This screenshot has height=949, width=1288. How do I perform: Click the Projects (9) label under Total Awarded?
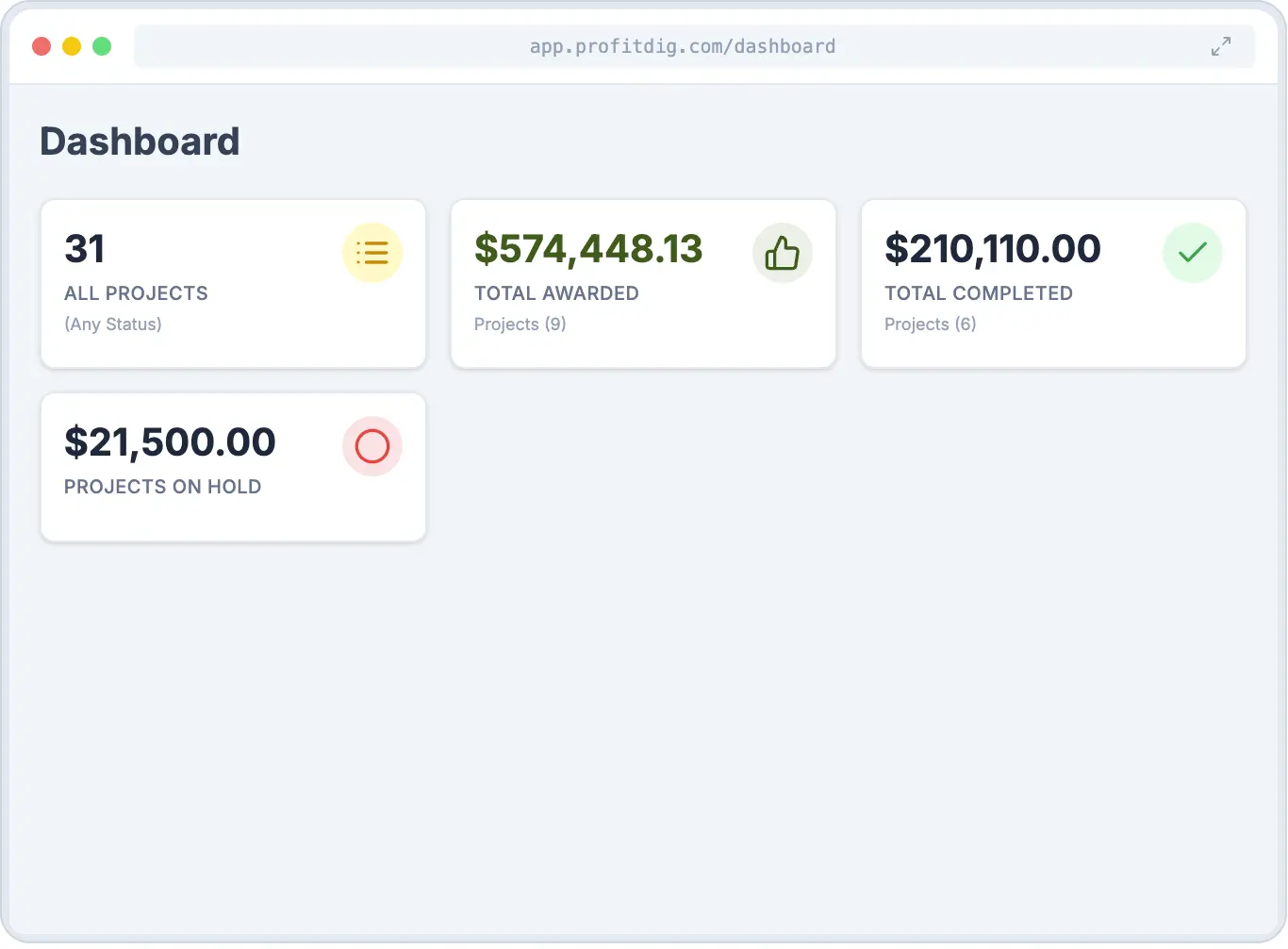click(520, 324)
